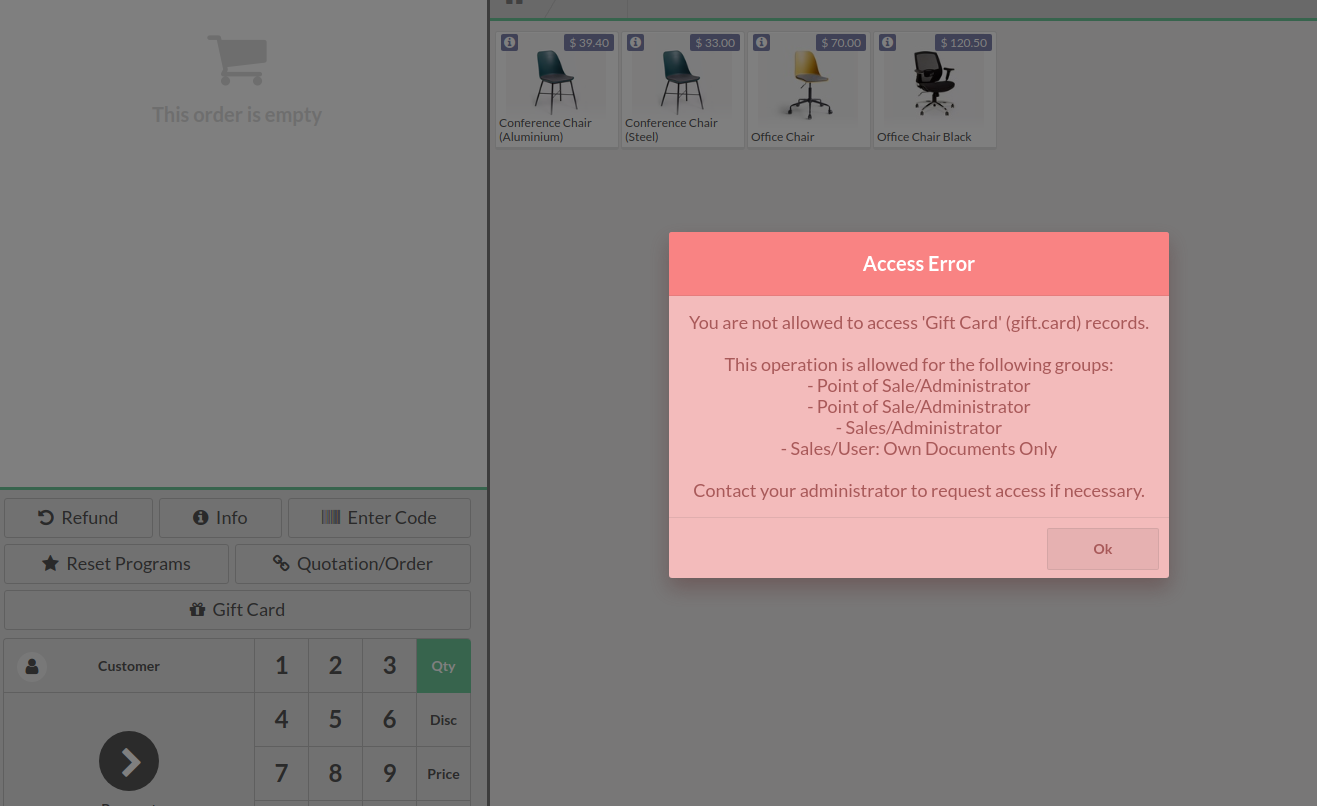The width and height of the screenshot is (1317, 806).
Task: Click 'Sales/User: Own Documents Only' line
Action: (x=919, y=449)
